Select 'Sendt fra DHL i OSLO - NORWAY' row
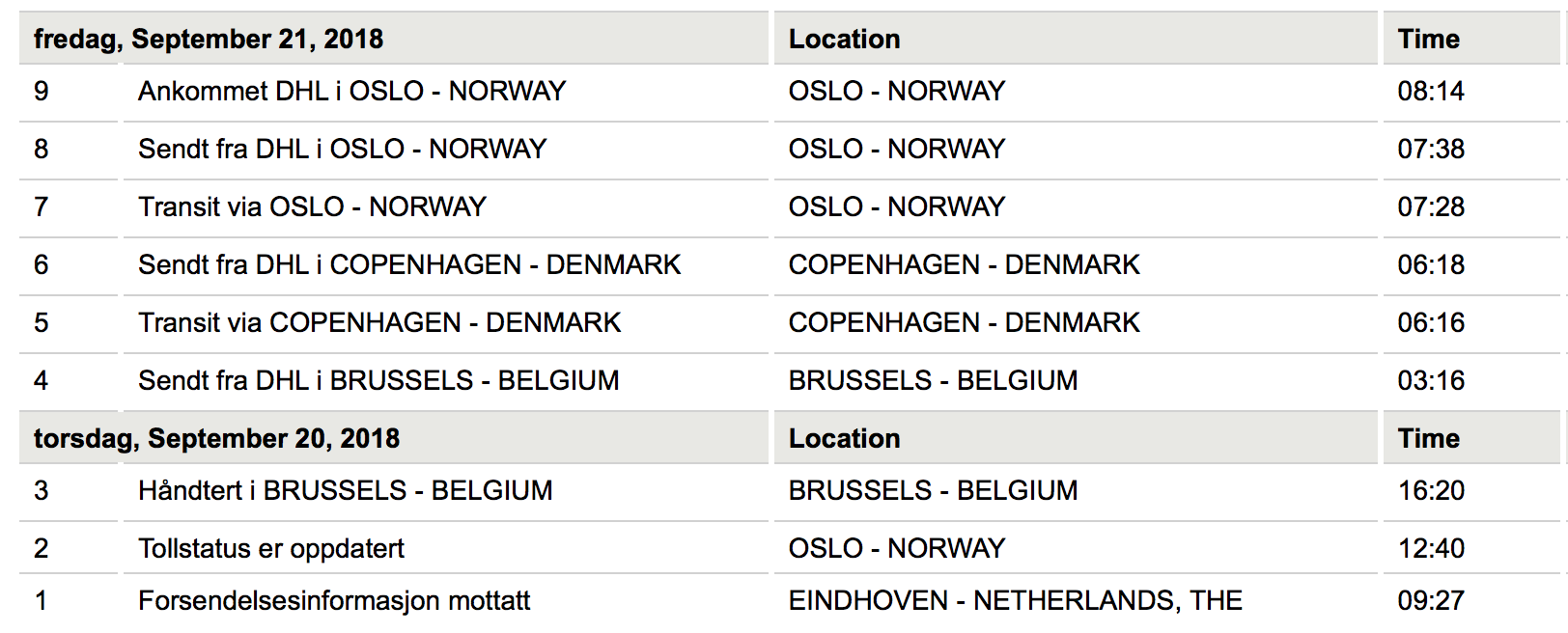 [x=342, y=150]
